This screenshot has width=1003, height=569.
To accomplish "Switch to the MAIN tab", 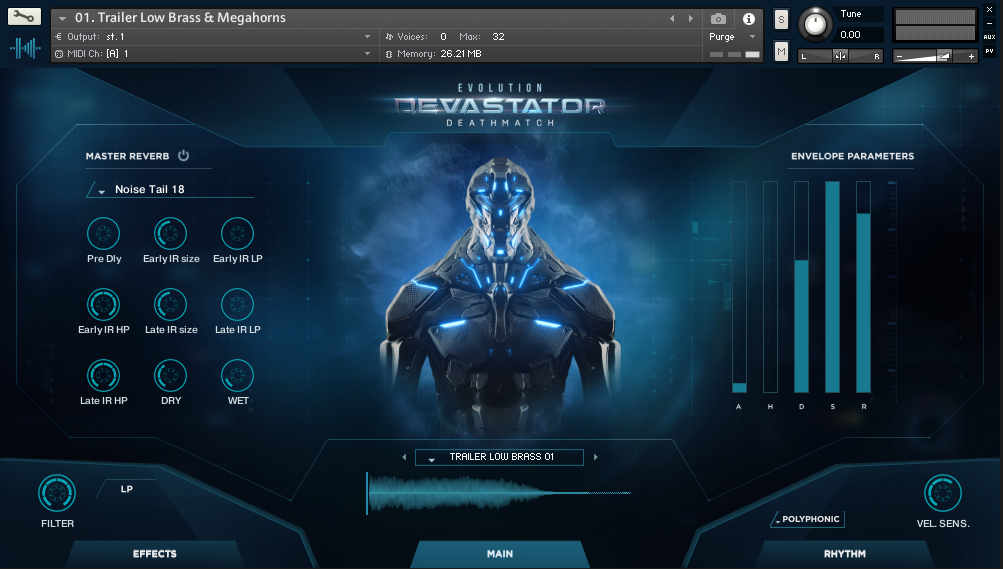I will coord(500,554).
